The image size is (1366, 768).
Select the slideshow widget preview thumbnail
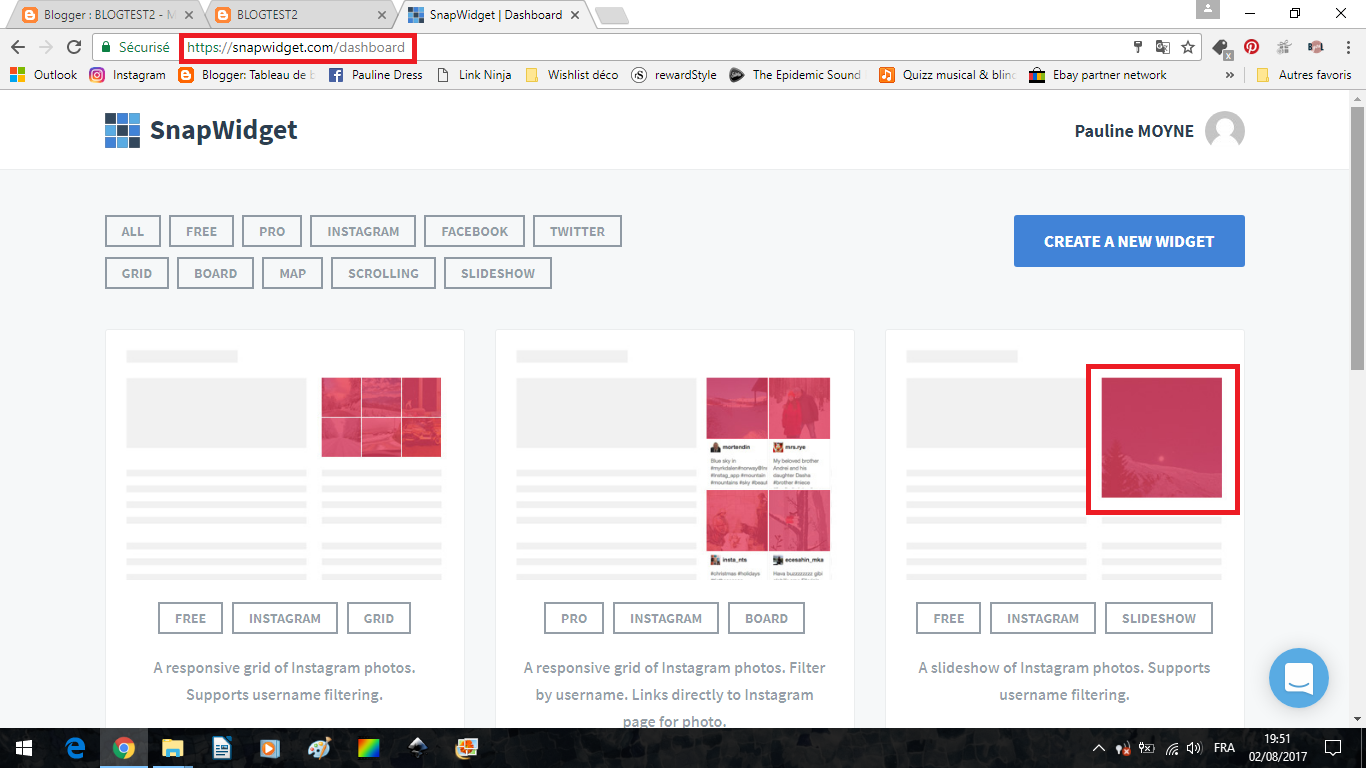(1162, 438)
